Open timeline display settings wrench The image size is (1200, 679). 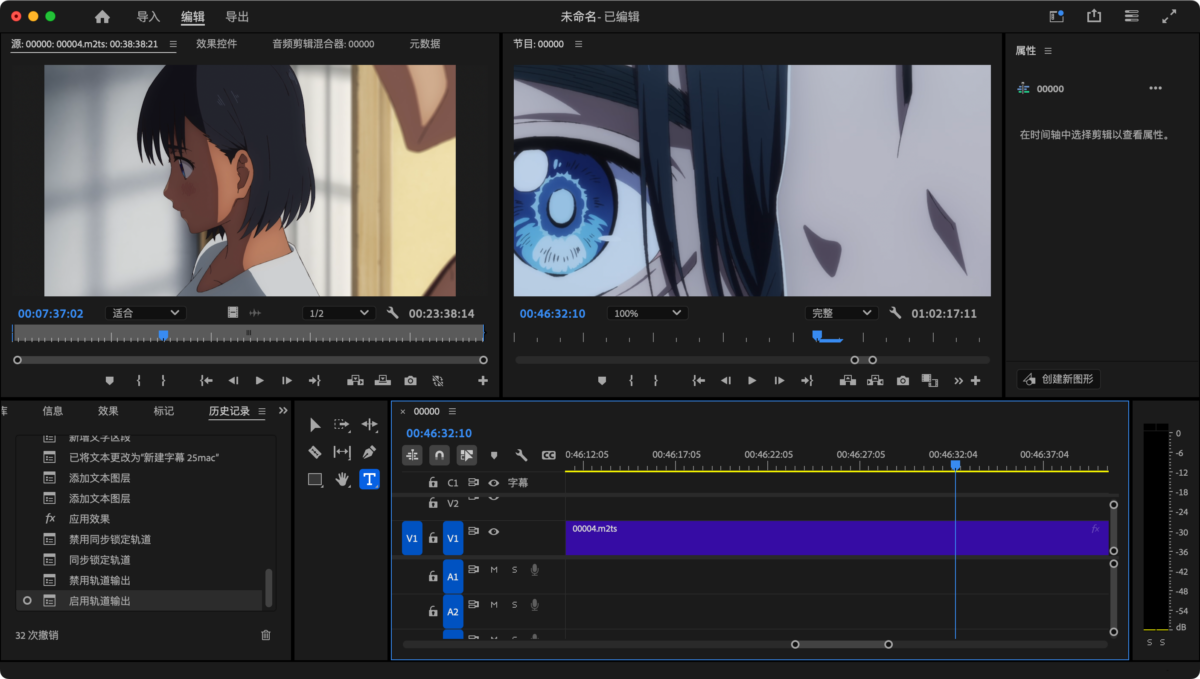tap(521, 455)
